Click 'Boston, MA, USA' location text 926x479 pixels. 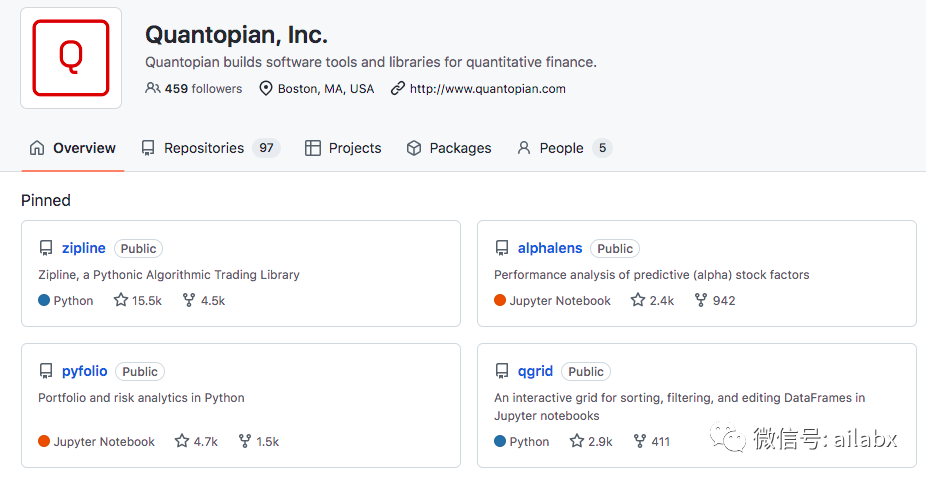[326, 89]
